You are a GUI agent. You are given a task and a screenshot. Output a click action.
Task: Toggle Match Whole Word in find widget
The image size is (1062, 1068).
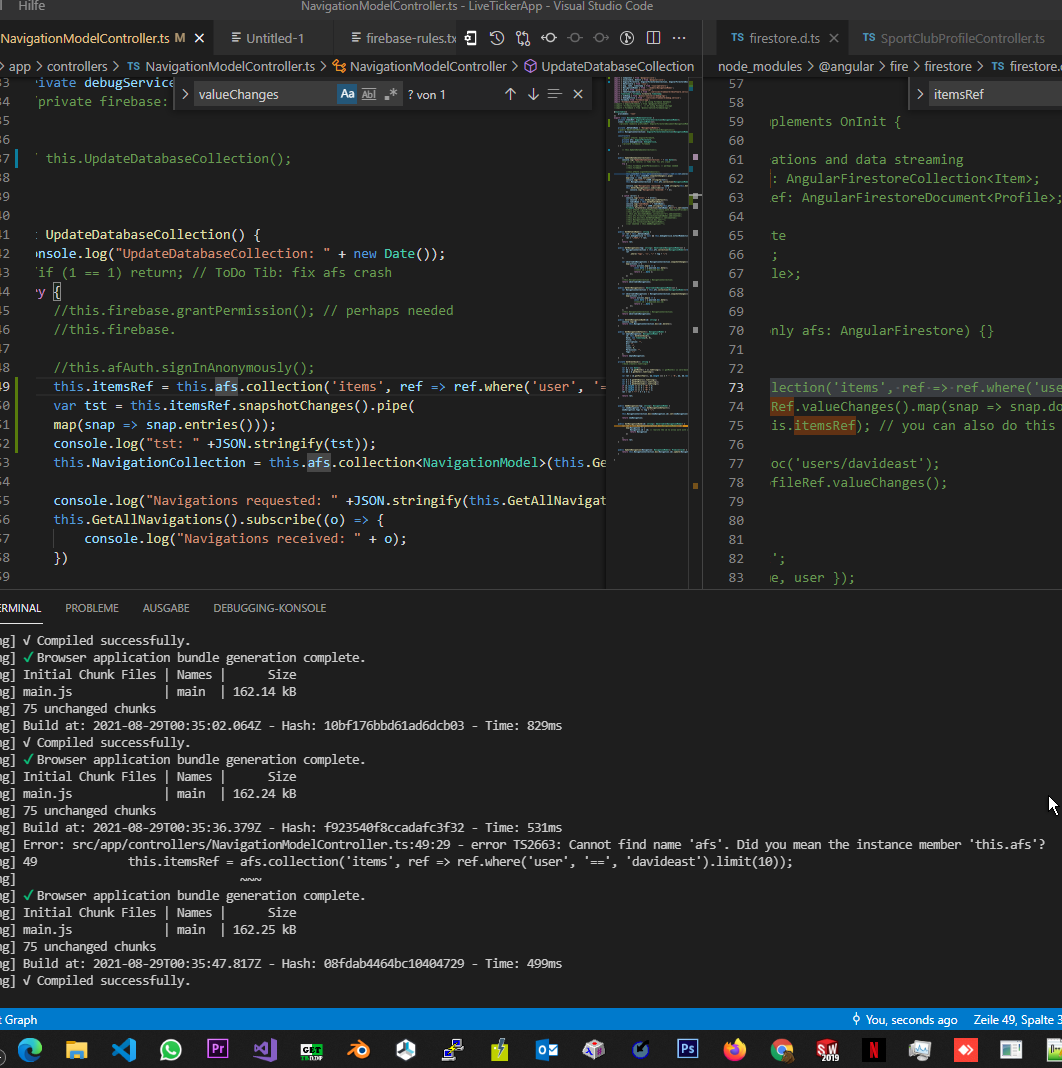tap(369, 94)
